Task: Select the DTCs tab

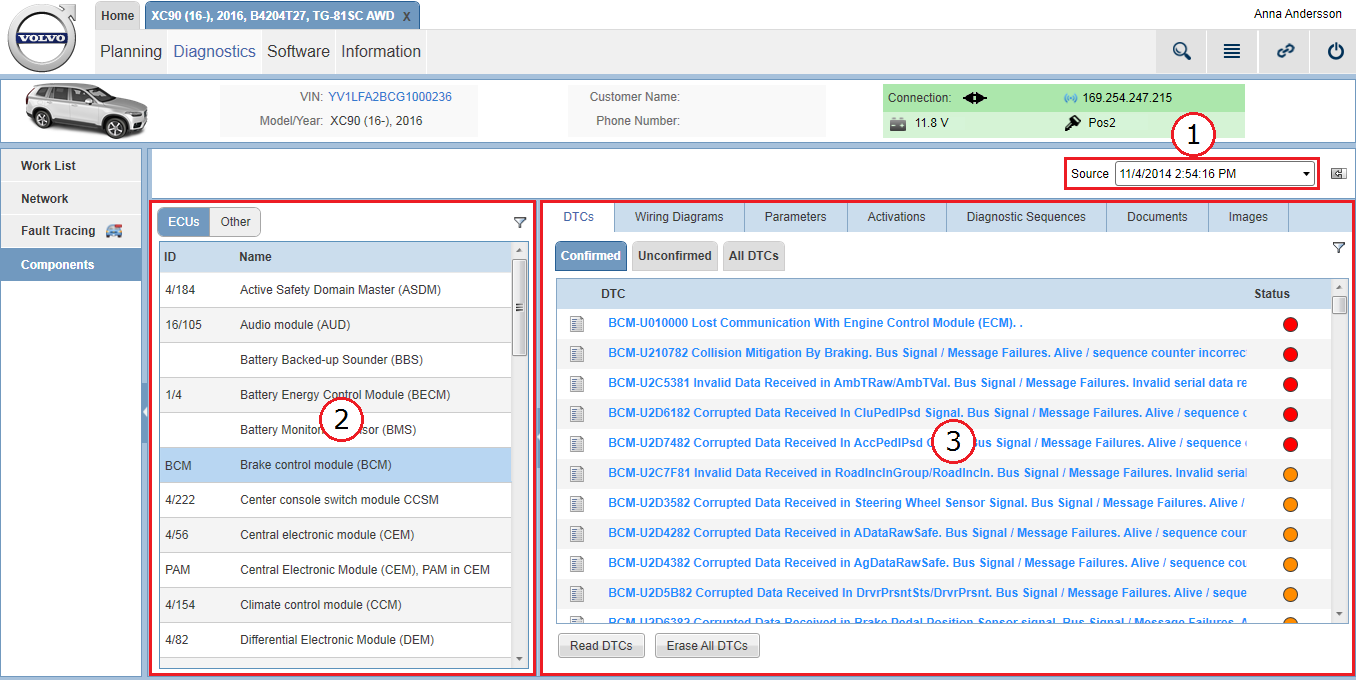Action: pyautogui.click(x=579, y=217)
